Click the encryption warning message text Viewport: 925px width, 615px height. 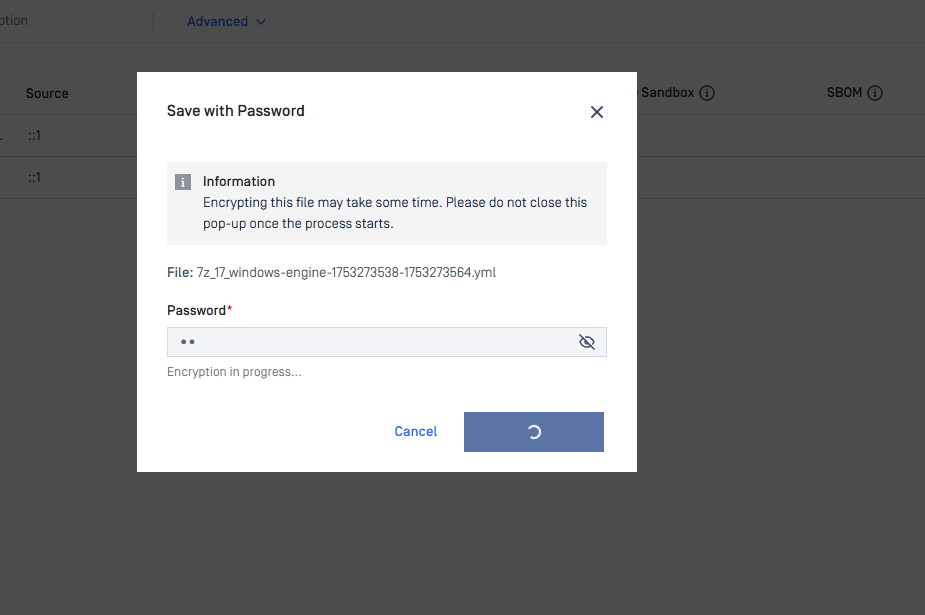(x=394, y=212)
